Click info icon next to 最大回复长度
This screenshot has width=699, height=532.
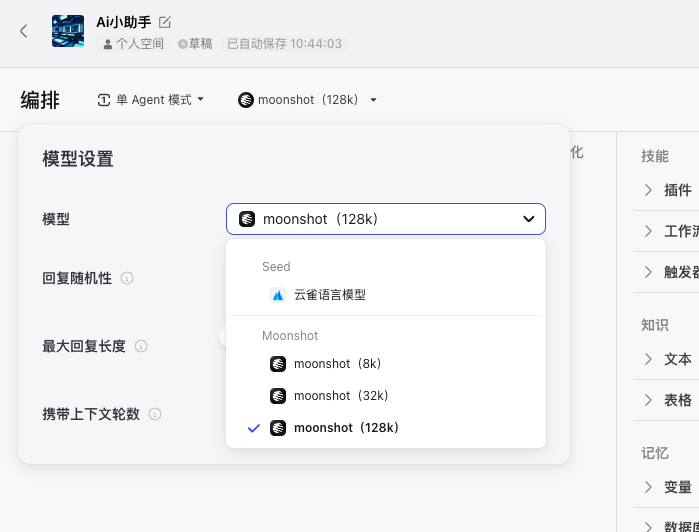point(141,346)
